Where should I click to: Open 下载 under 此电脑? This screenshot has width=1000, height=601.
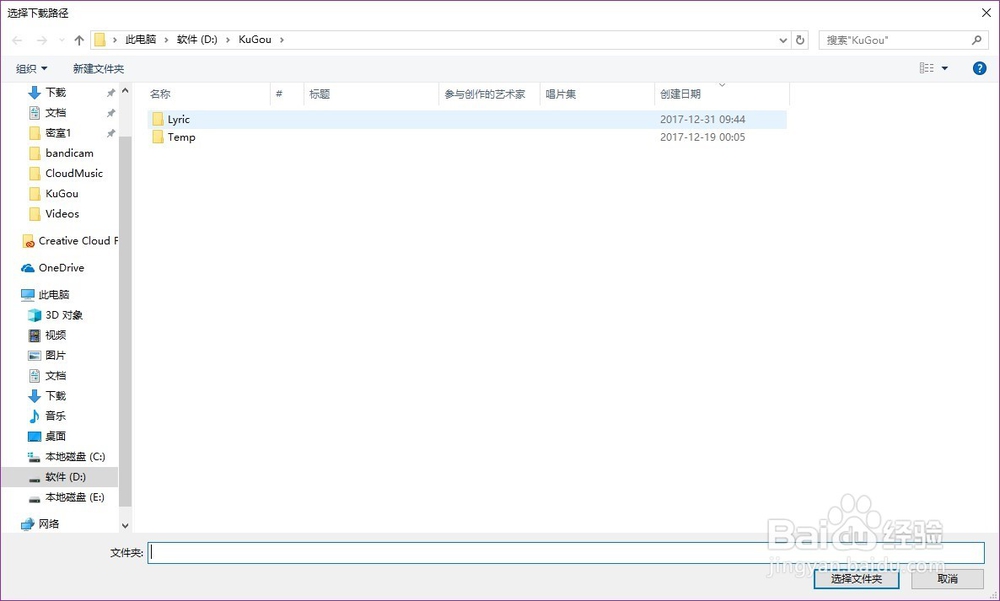[55, 396]
